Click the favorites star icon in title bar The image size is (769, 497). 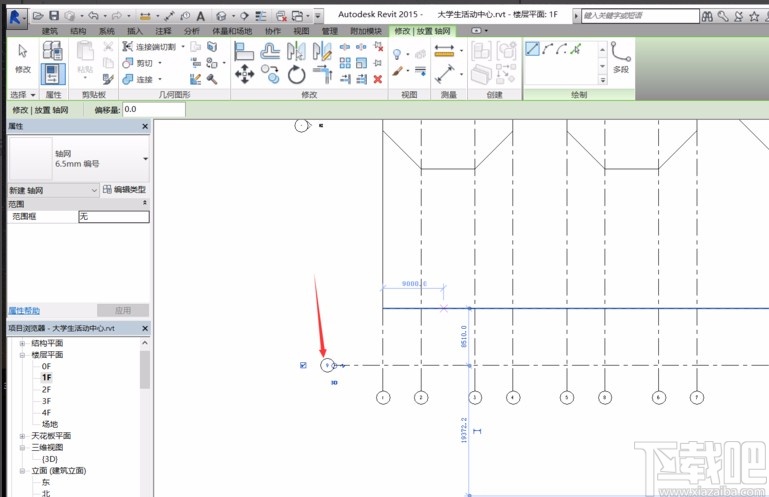coord(754,16)
